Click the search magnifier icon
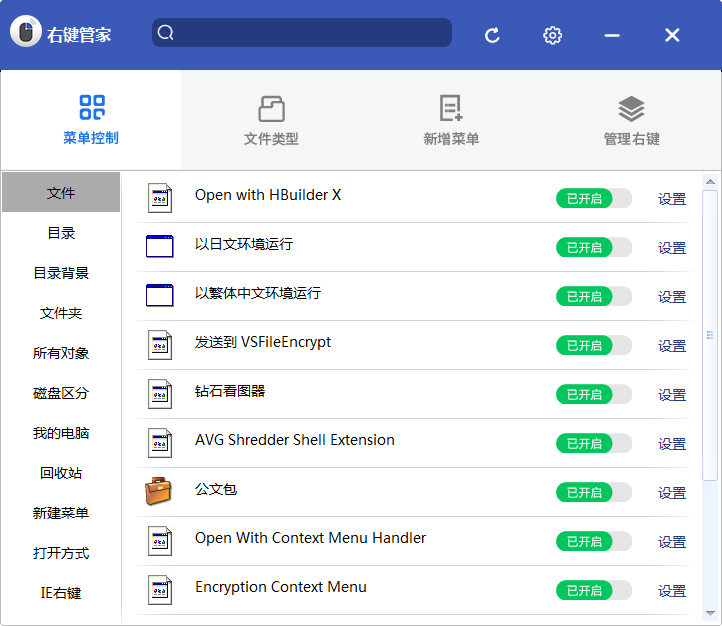The height and width of the screenshot is (626, 722). click(x=165, y=33)
